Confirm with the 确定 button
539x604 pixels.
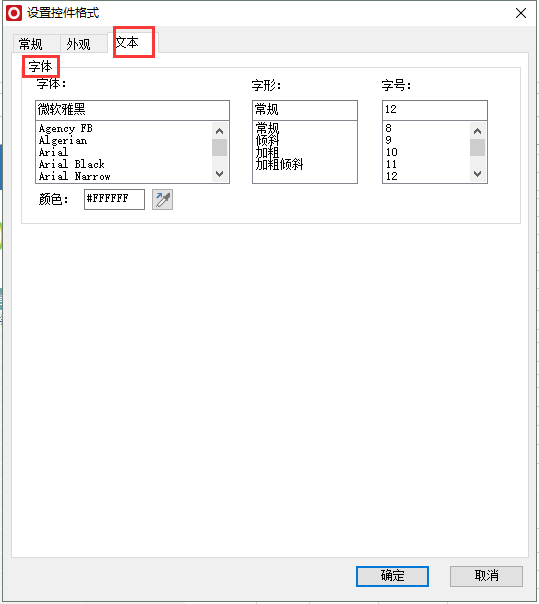tap(392, 576)
